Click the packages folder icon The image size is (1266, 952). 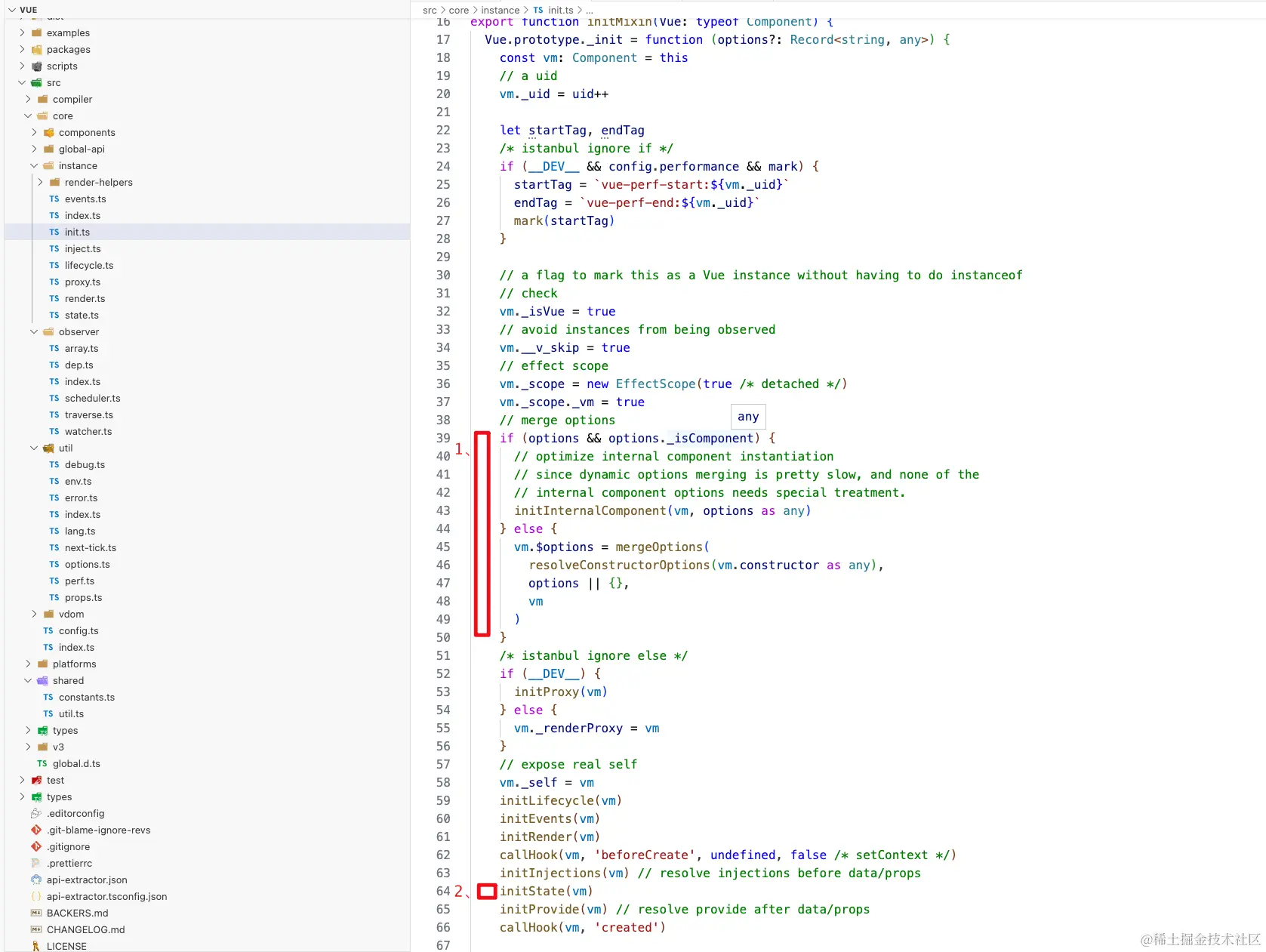tap(36, 49)
